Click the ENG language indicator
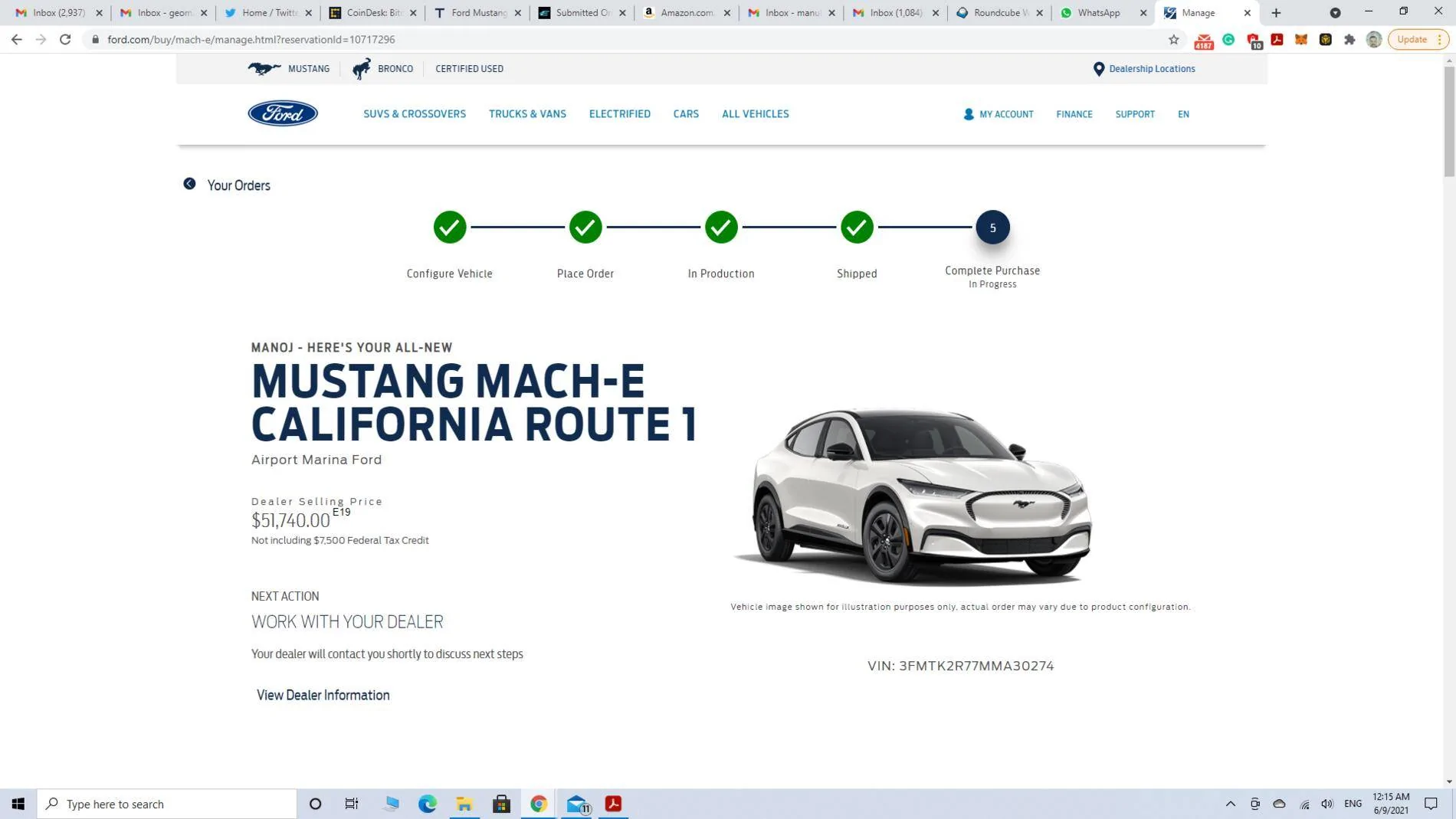1456x819 pixels. click(x=1353, y=804)
